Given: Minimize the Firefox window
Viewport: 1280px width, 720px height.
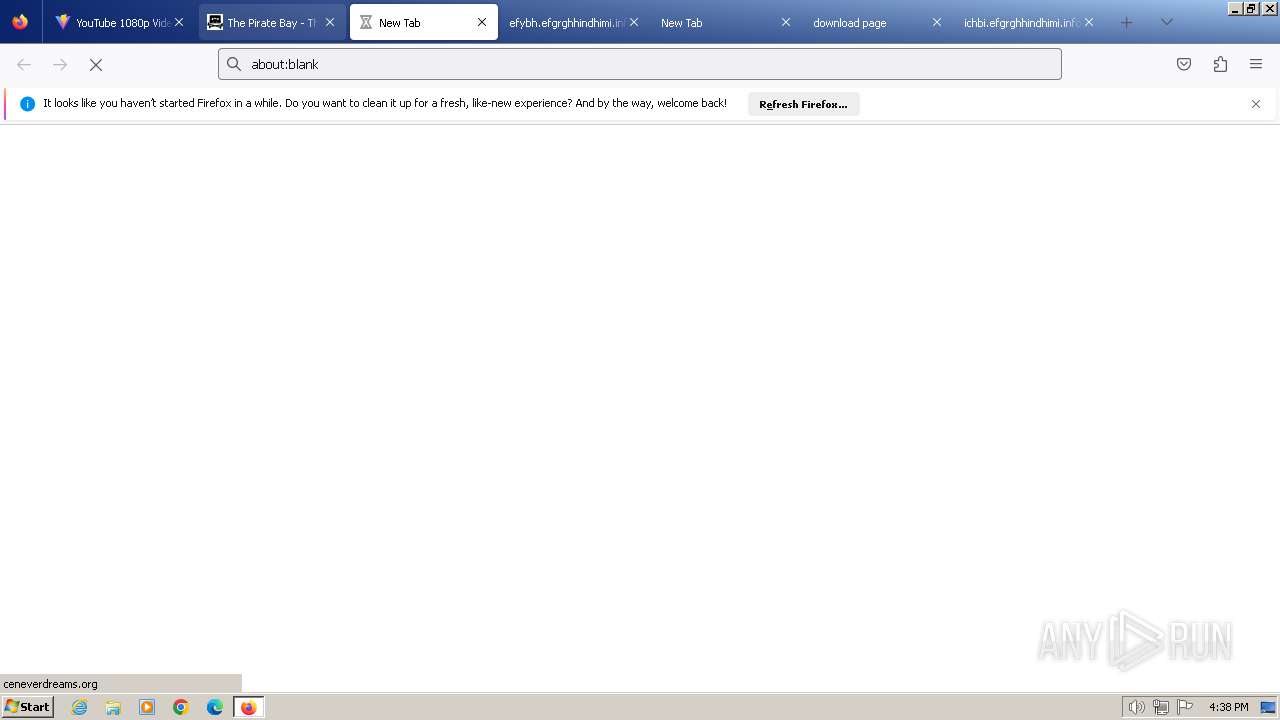Looking at the screenshot, I should (1235, 8).
